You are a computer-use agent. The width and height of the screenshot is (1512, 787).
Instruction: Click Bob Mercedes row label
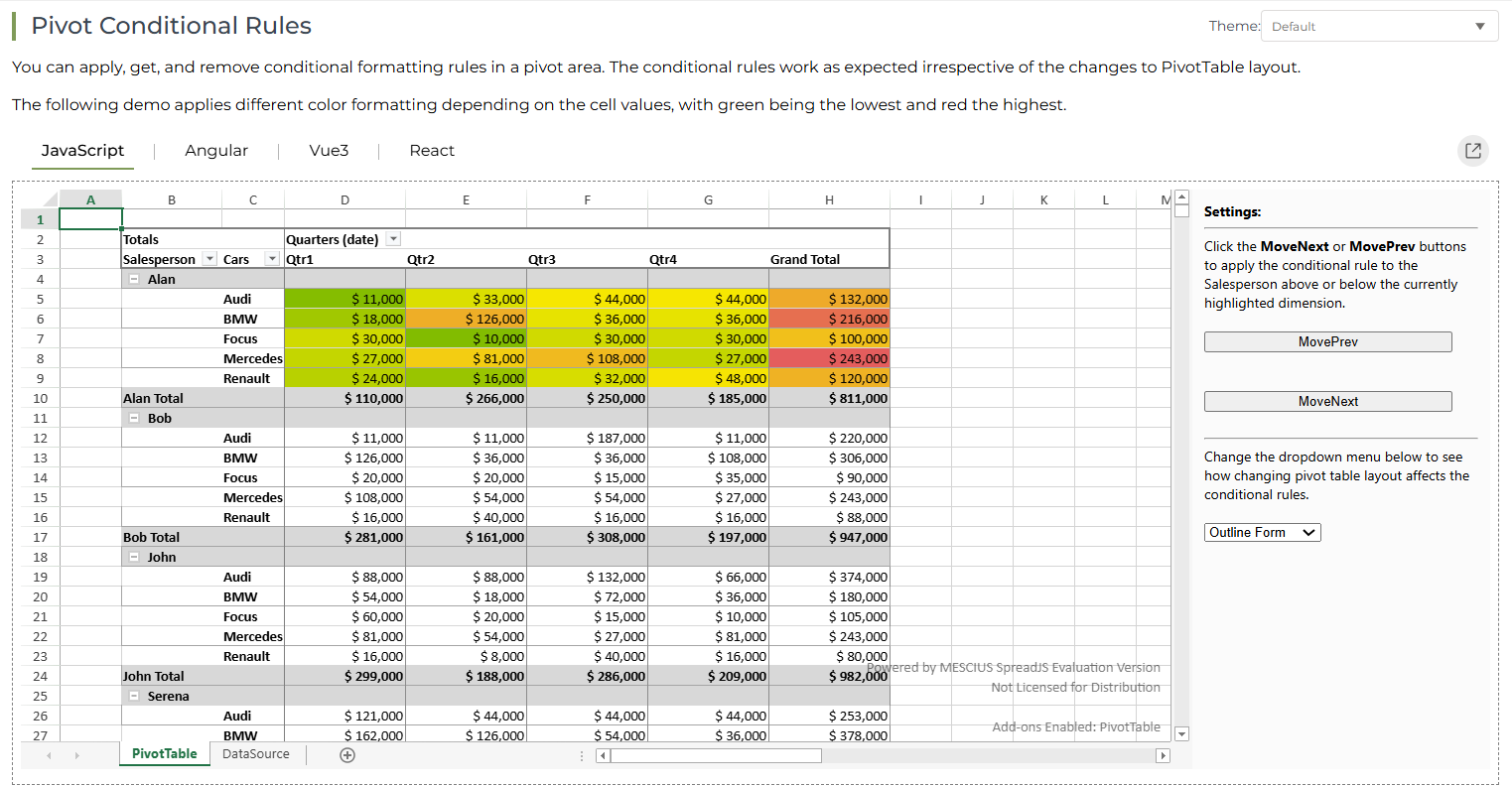(253, 497)
